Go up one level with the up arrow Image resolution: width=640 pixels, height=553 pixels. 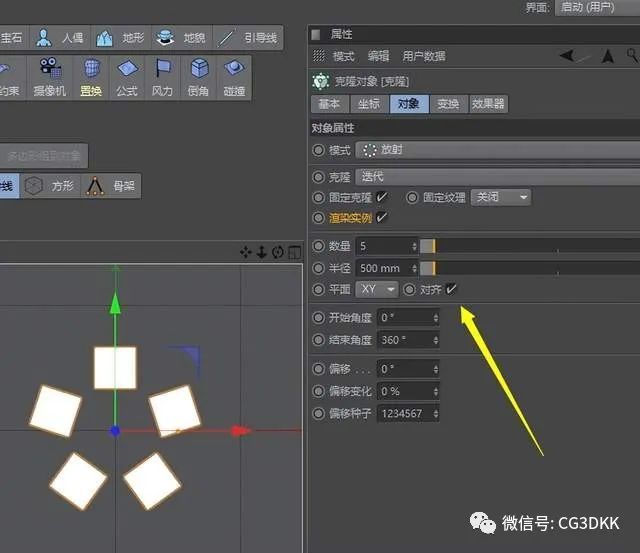point(608,56)
